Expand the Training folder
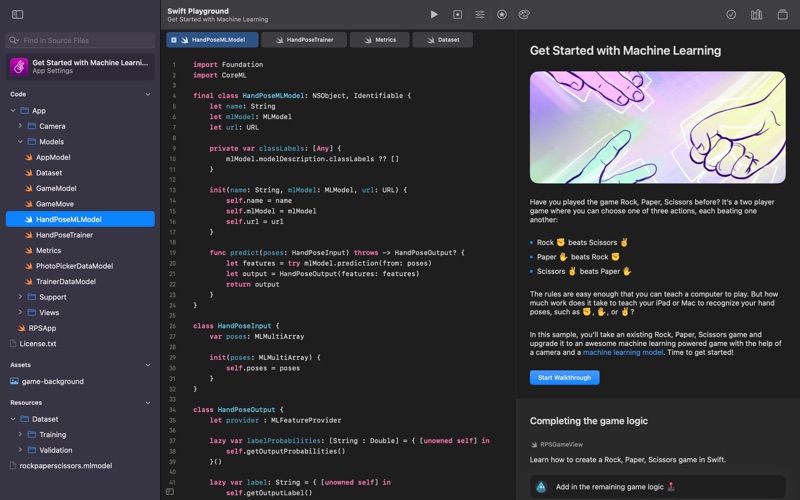Image resolution: width=800 pixels, height=500 pixels. pos(20,435)
